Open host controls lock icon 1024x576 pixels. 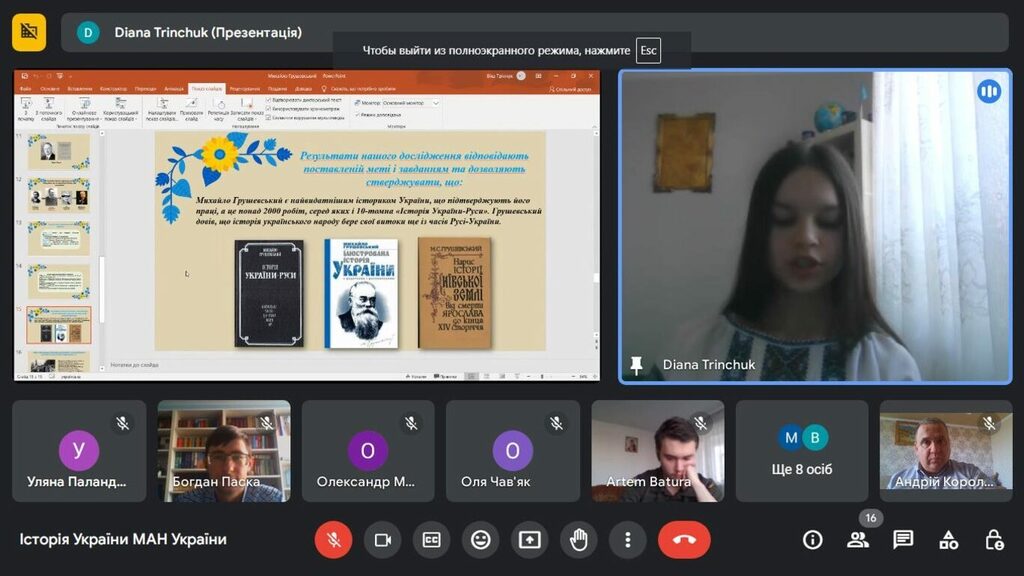[994, 540]
